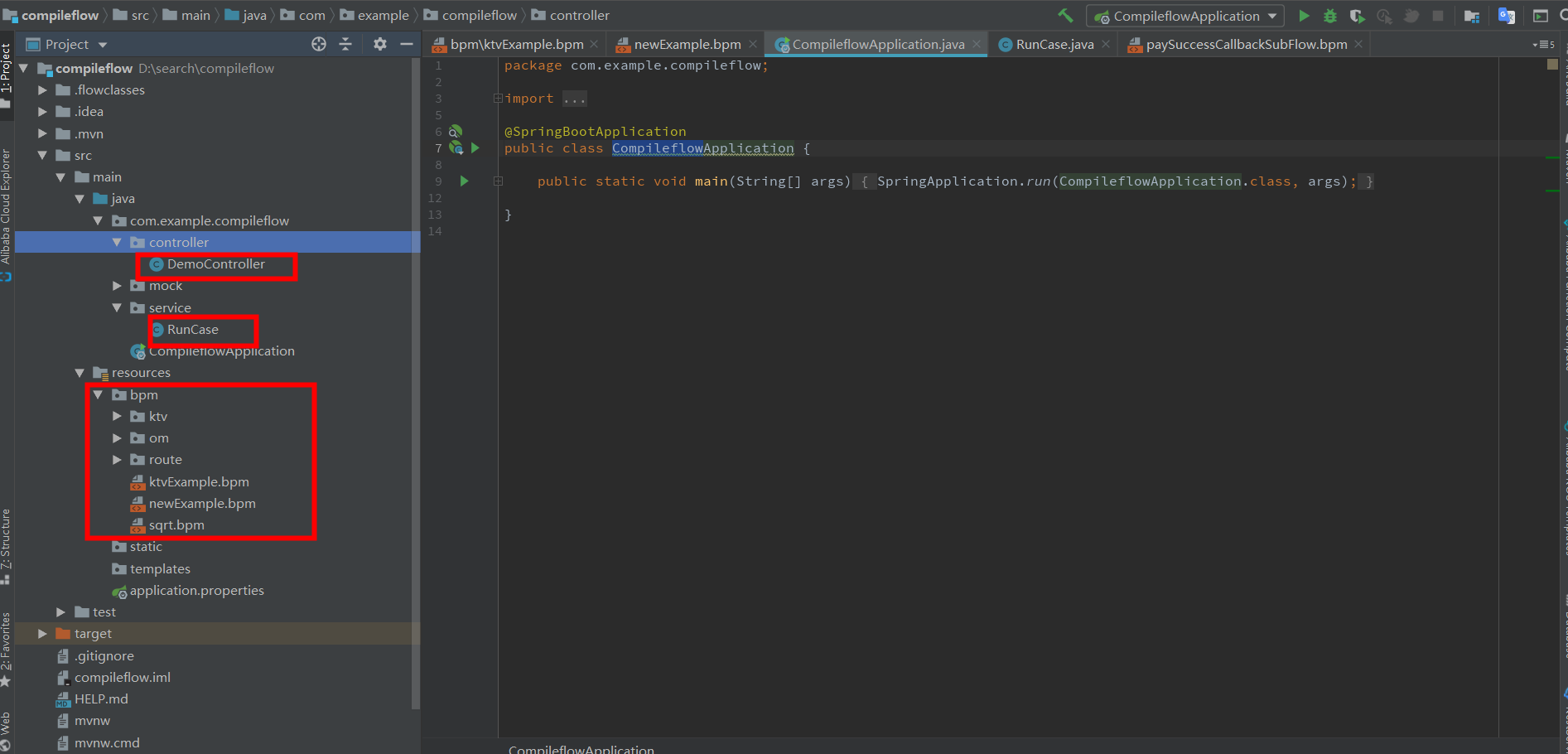Viewport: 1568px width, 754px height.
Task: Collapse the compileflow project root
Action: click(24, 68)
